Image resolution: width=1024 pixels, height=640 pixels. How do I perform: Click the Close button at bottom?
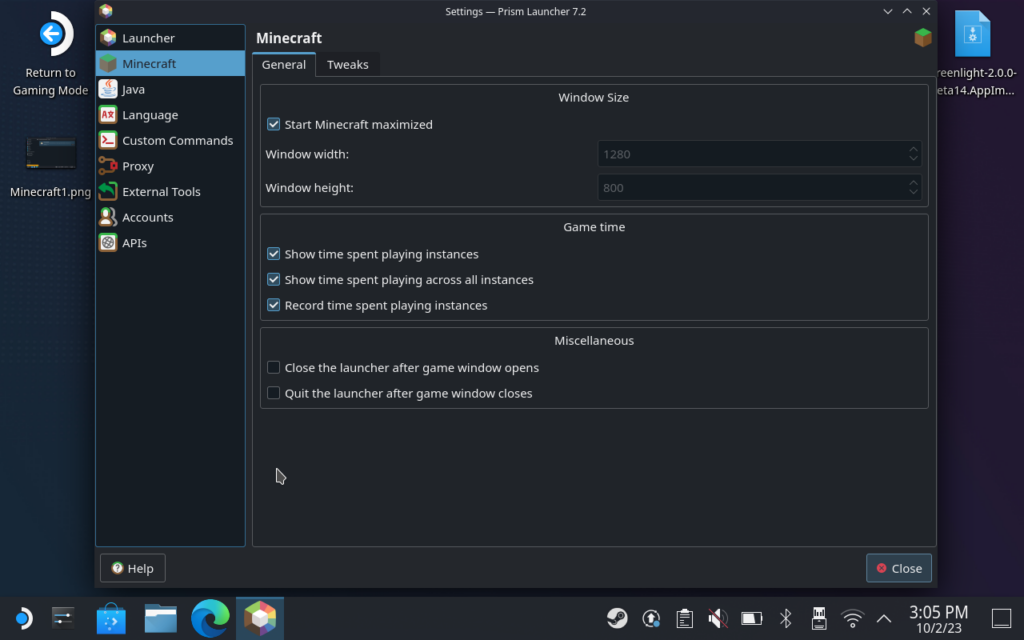(899, 568)
